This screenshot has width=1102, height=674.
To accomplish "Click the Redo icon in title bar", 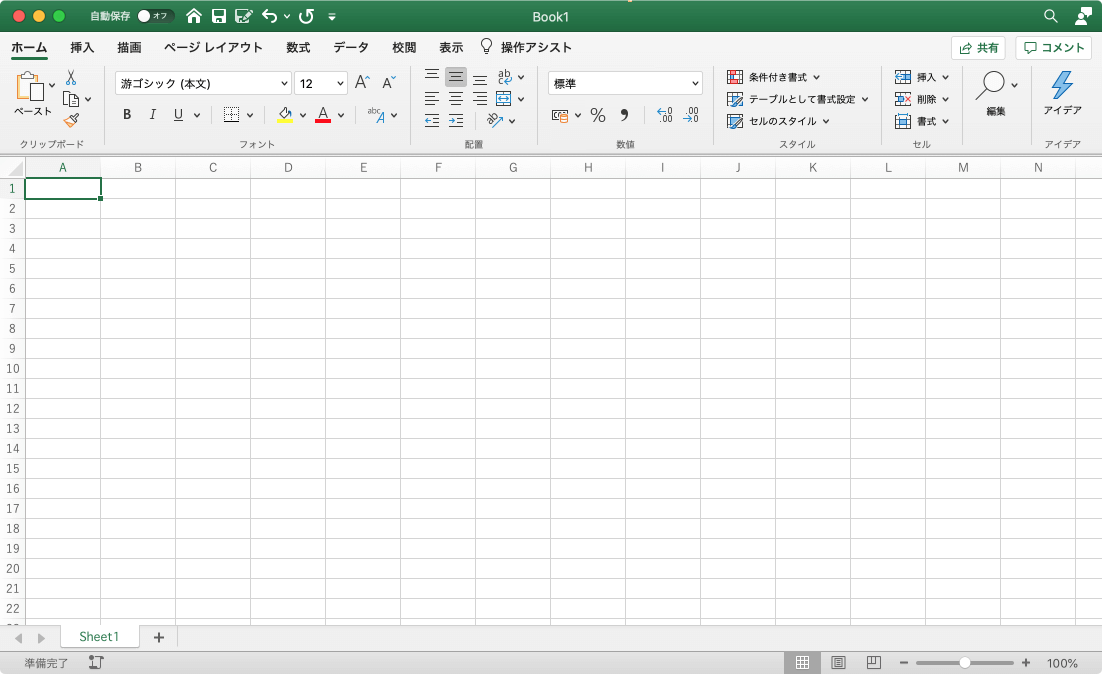I will tap(306, 15).
